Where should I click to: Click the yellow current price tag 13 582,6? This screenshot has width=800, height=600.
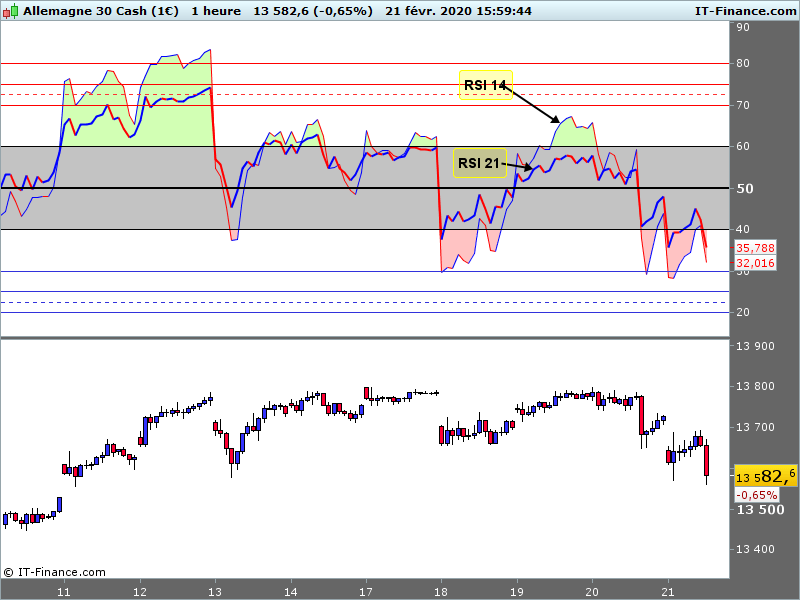[766, 476]
